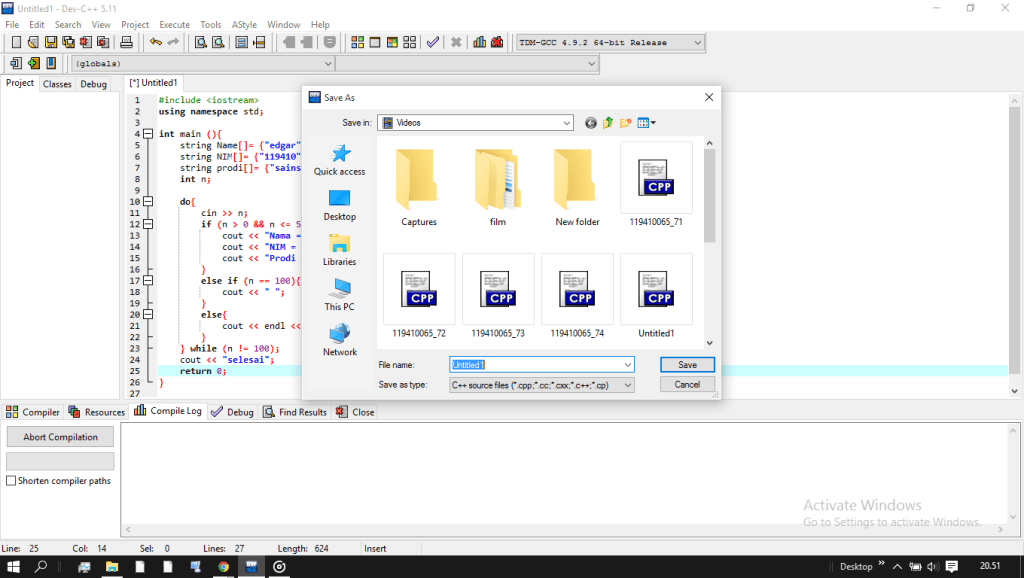The width and height of the screenshot is (1024, 578).
Task: Click the Up One Level icon in Save As
Action: point(608,123)
